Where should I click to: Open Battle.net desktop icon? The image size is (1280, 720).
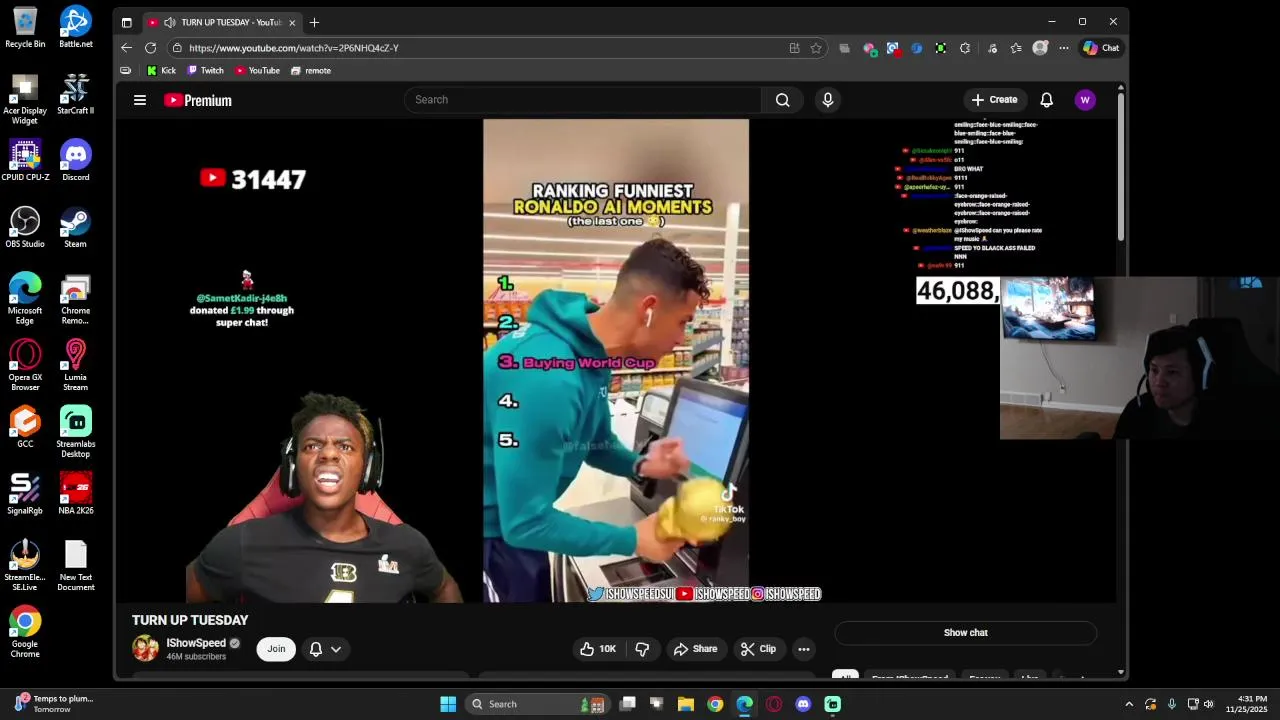[x=76, y=27]
